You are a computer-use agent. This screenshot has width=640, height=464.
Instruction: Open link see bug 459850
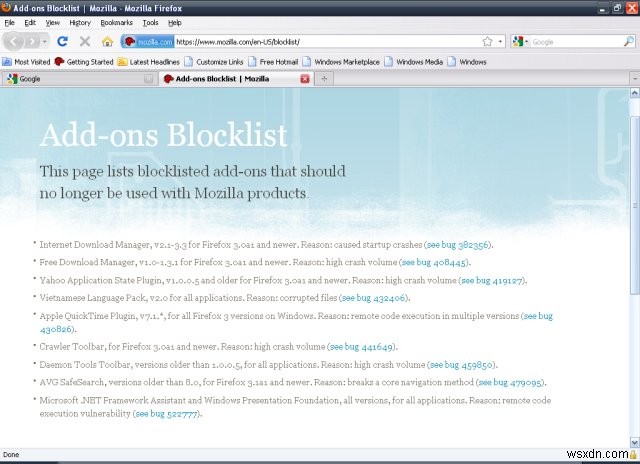pyautogui.click(x=461, y=365)
